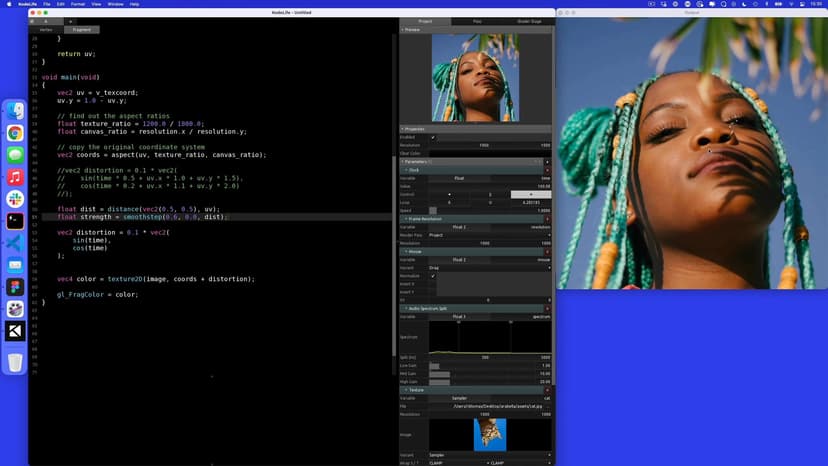Viewport: 828px width, 466px height.
Task: Switch to the Vertex shader tab
Action: pyautogui.click(x=45, y=30)
